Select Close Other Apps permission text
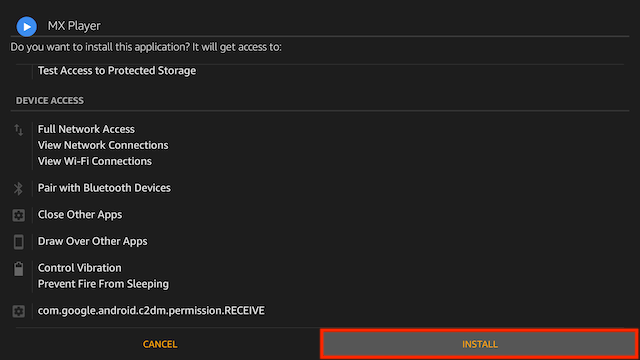Screen dimensions: 640x360 (80, 214)
